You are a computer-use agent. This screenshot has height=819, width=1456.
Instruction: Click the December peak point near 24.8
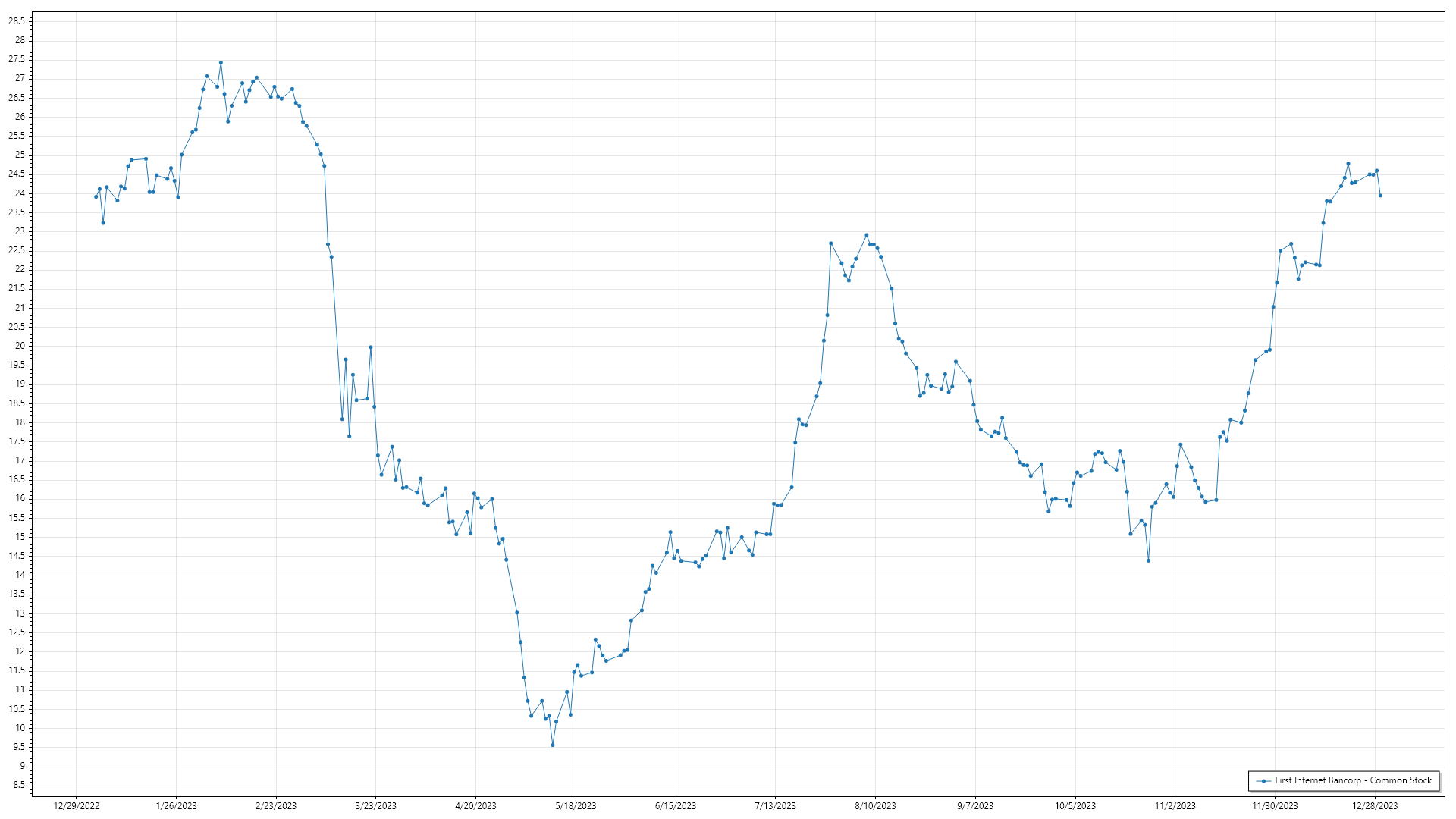[1348, 163]
